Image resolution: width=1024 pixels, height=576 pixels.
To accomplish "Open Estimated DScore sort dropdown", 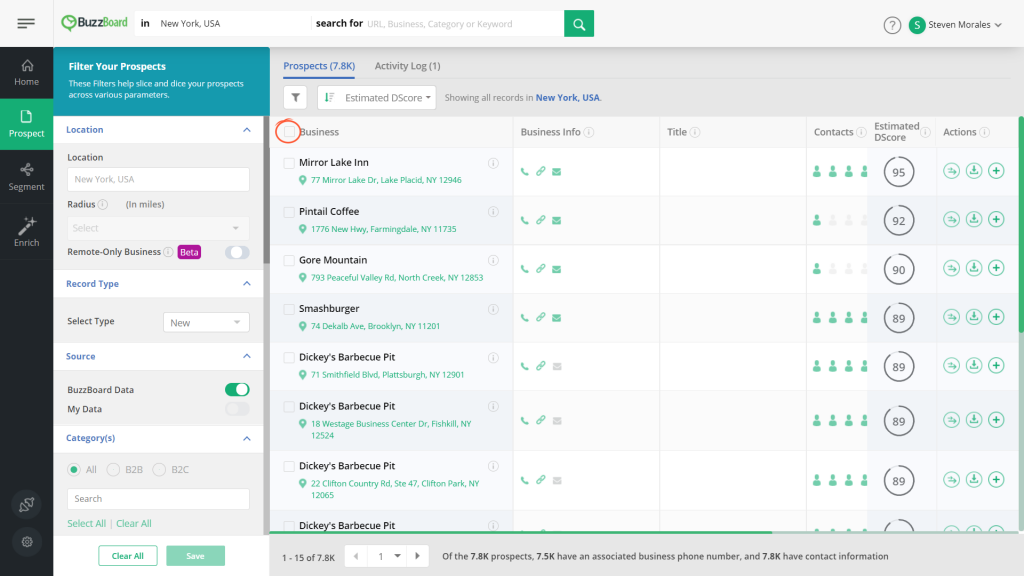I will click(x=377, y=97).
